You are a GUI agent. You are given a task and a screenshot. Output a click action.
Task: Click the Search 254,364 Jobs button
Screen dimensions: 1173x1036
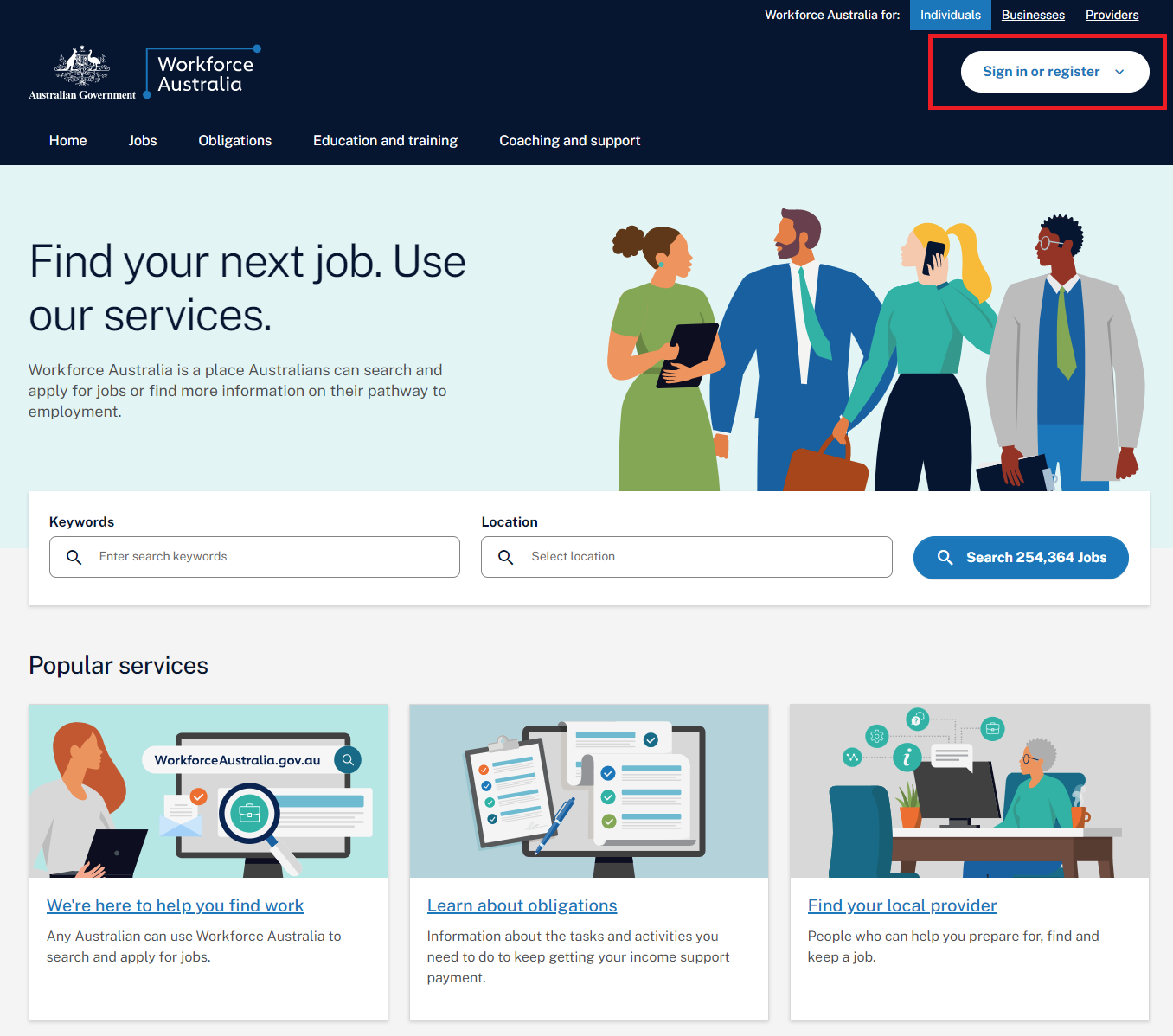(x=1021, y=558)
